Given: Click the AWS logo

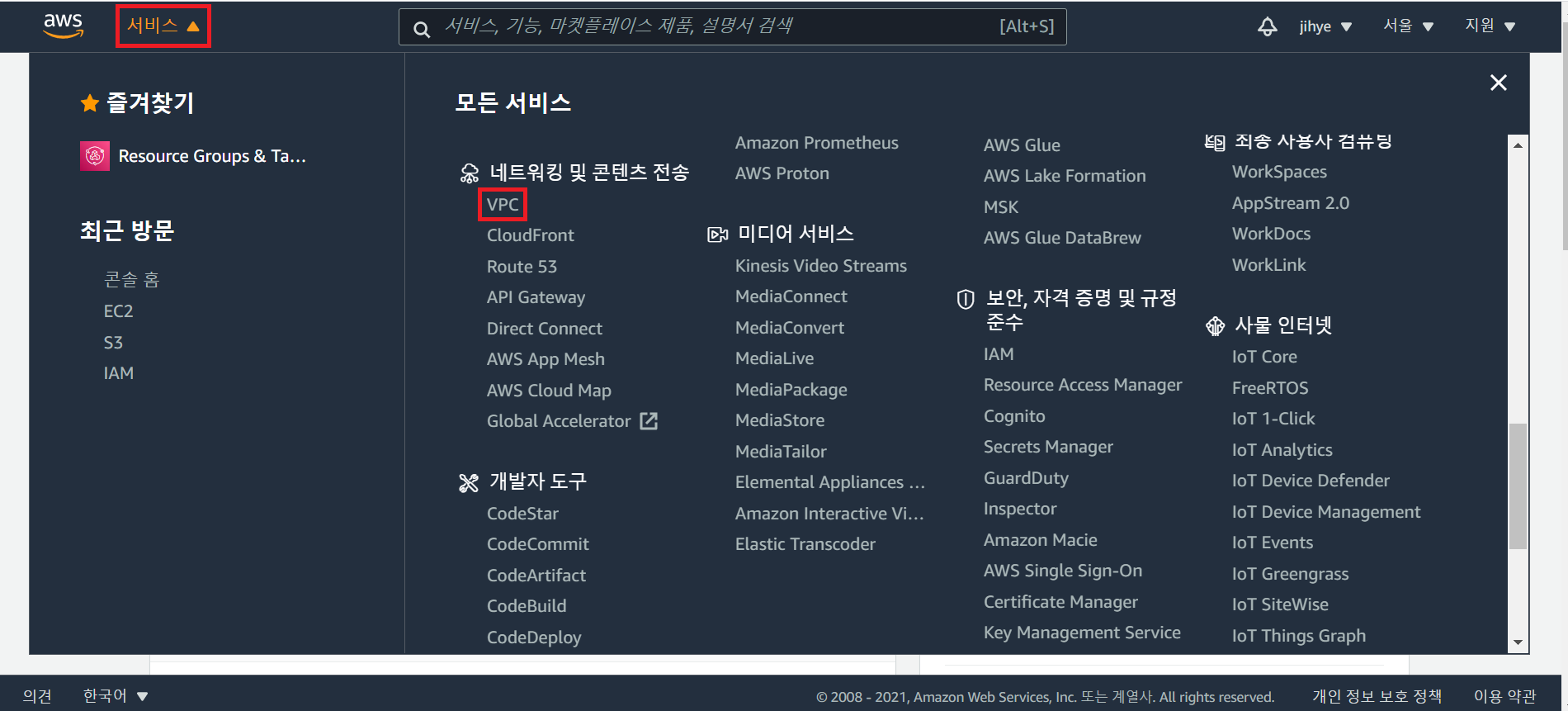Looking at the screenshot, I should (64, 26).
